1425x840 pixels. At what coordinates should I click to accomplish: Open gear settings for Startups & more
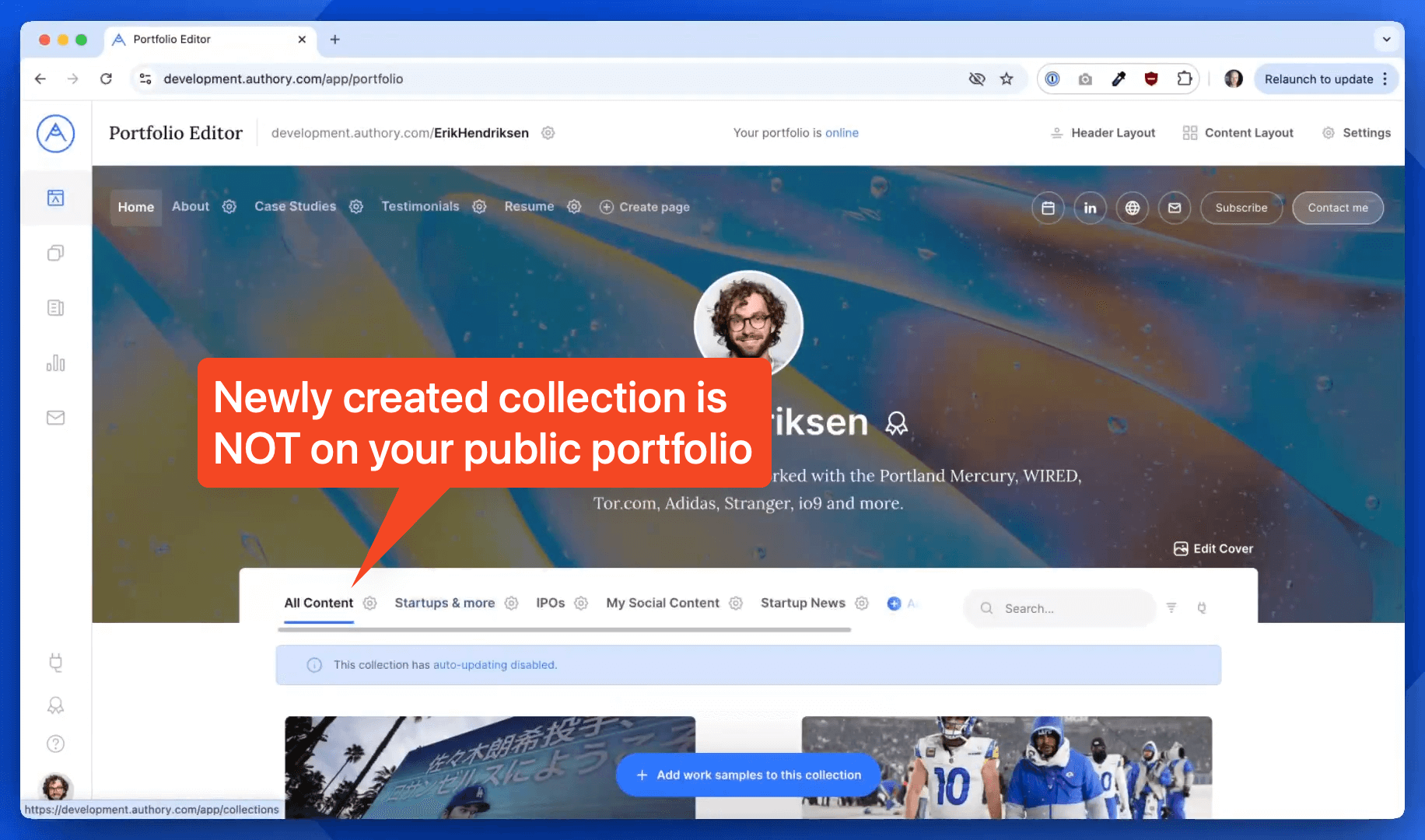tap(511, 604)
